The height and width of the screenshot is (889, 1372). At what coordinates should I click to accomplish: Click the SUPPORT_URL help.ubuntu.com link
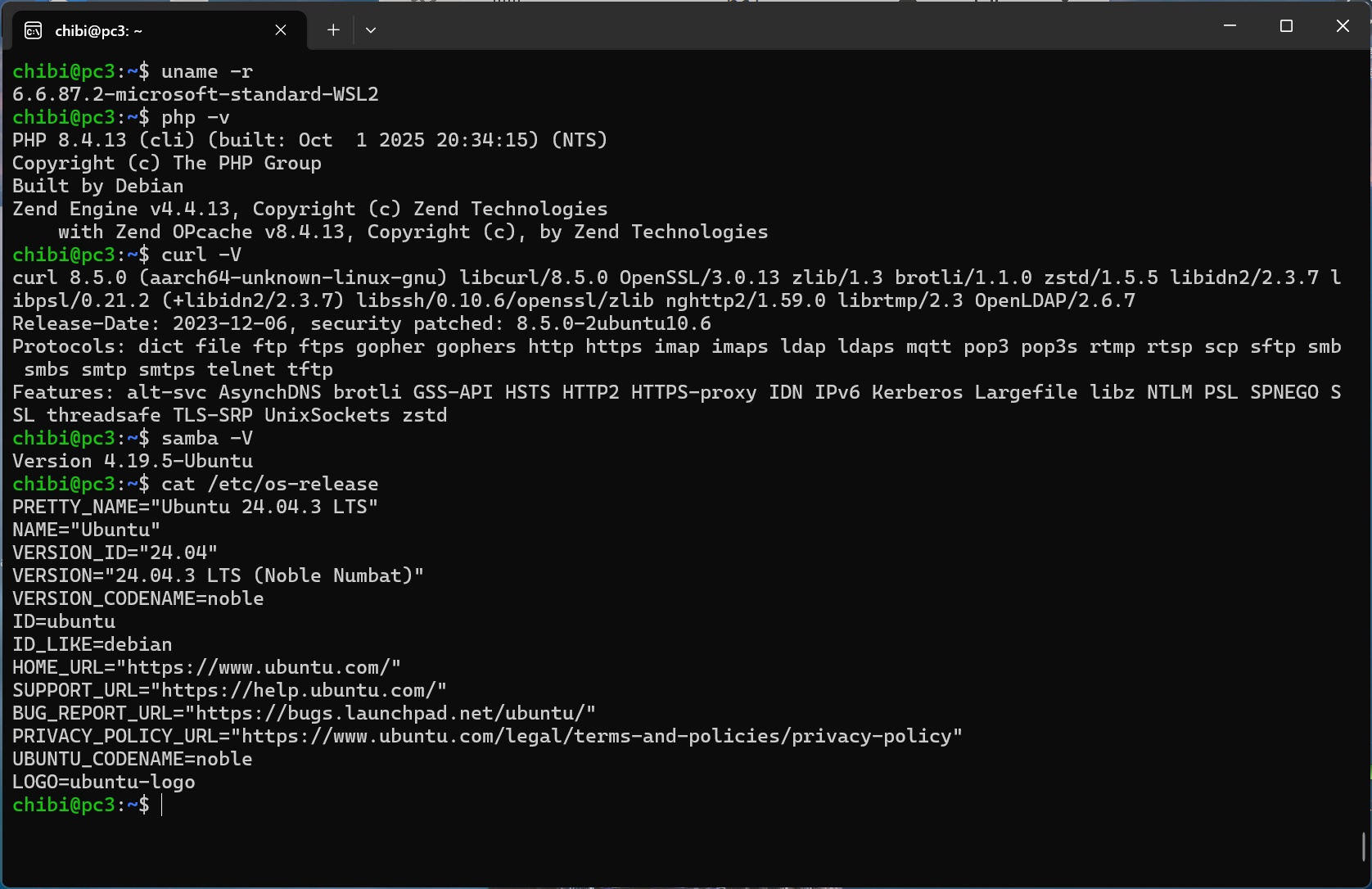303,691
